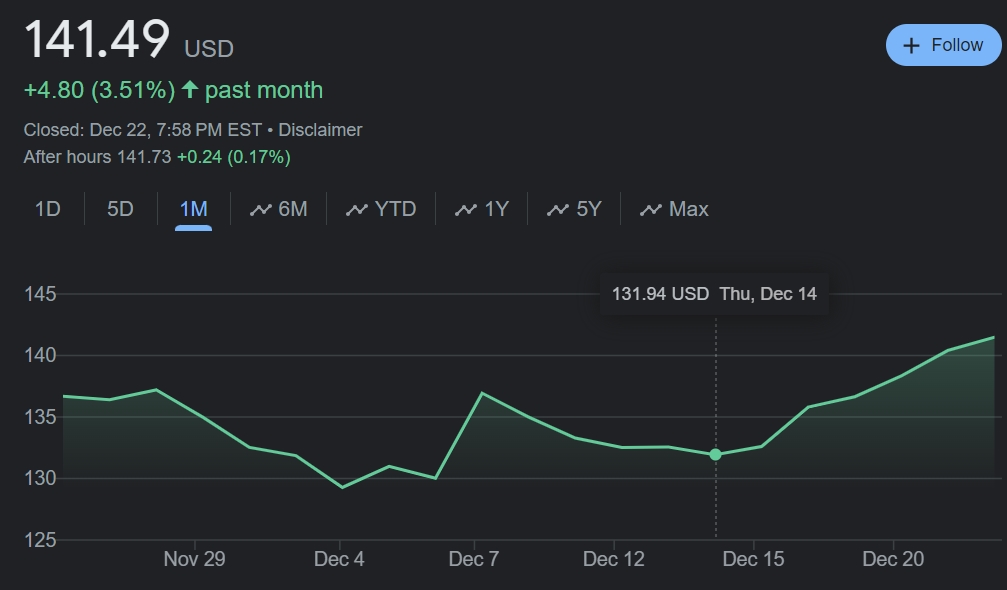Click the green up arrow near past month
The height and width of the screenshot is (590, 1007).
click(189, 89)
